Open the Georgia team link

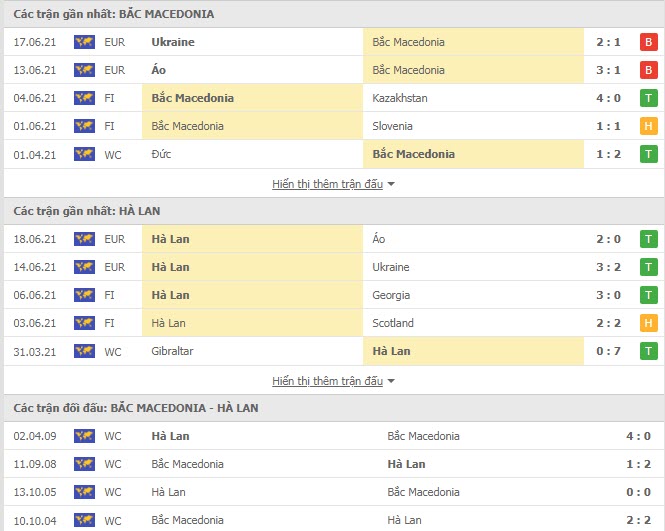click(391, 295)
